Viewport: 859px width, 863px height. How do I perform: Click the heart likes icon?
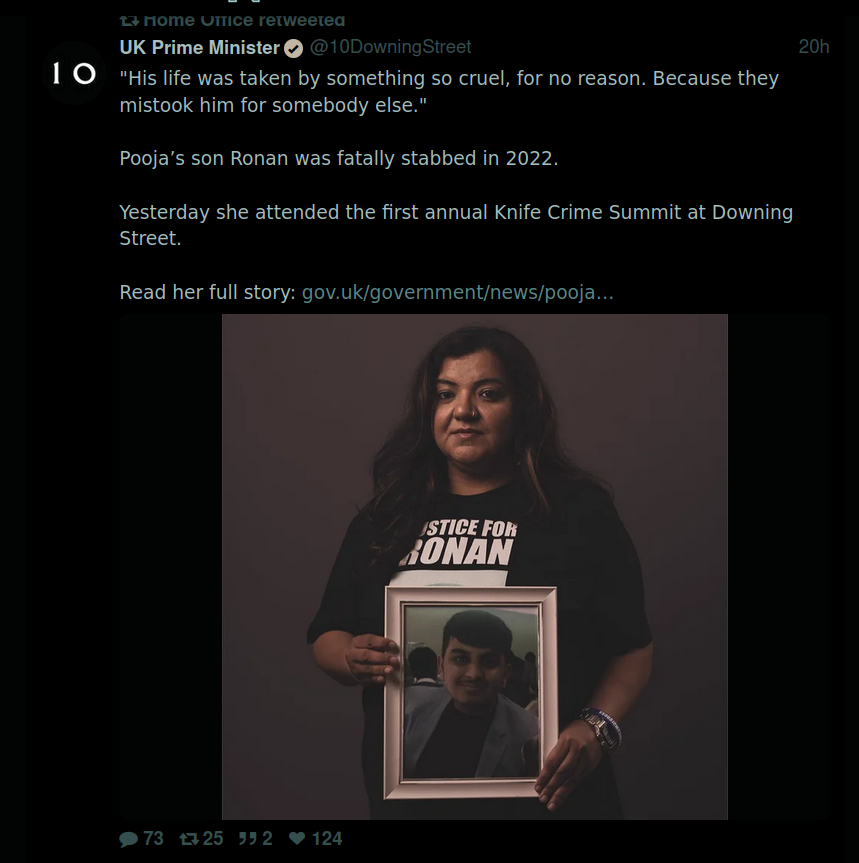[x=297, y=838]
